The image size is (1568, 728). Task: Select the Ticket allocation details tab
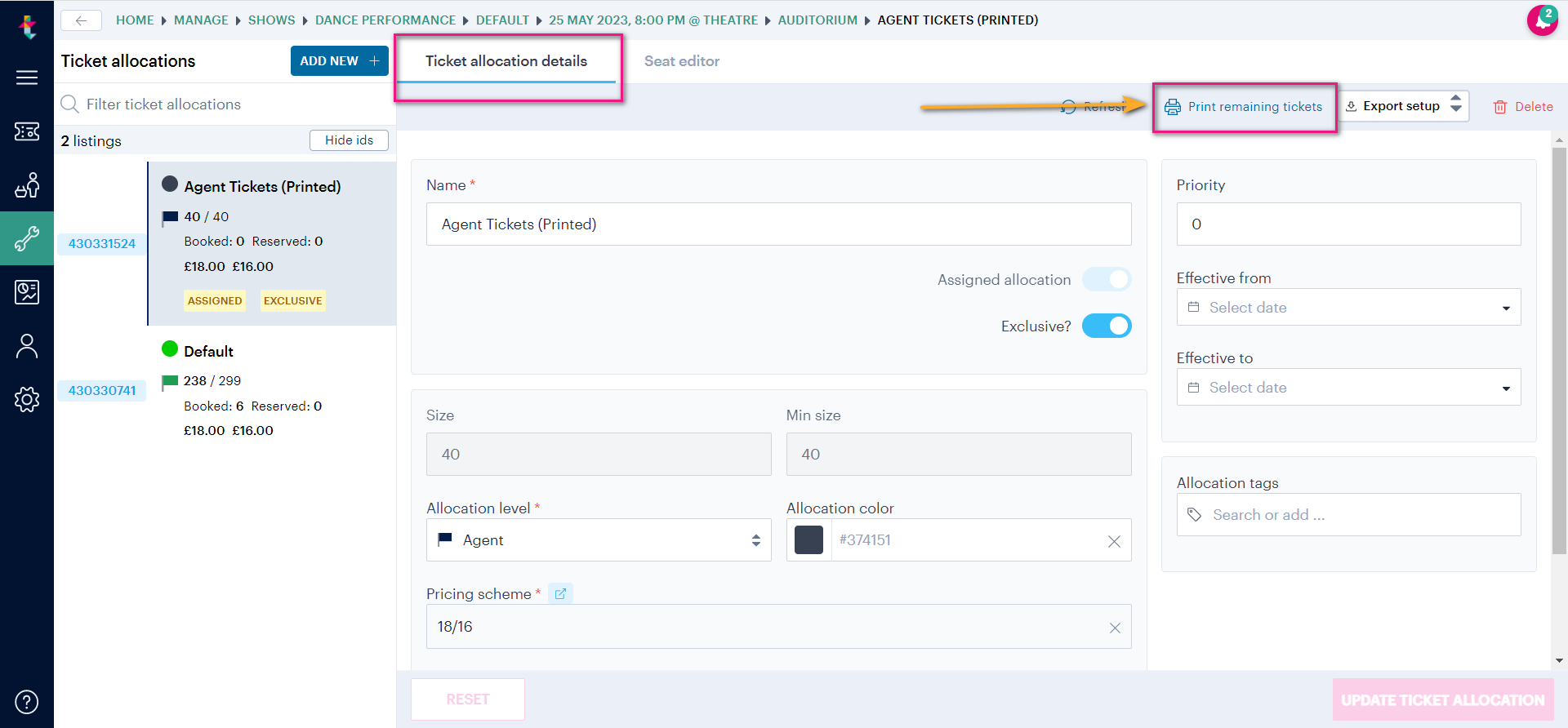(506, 61)
